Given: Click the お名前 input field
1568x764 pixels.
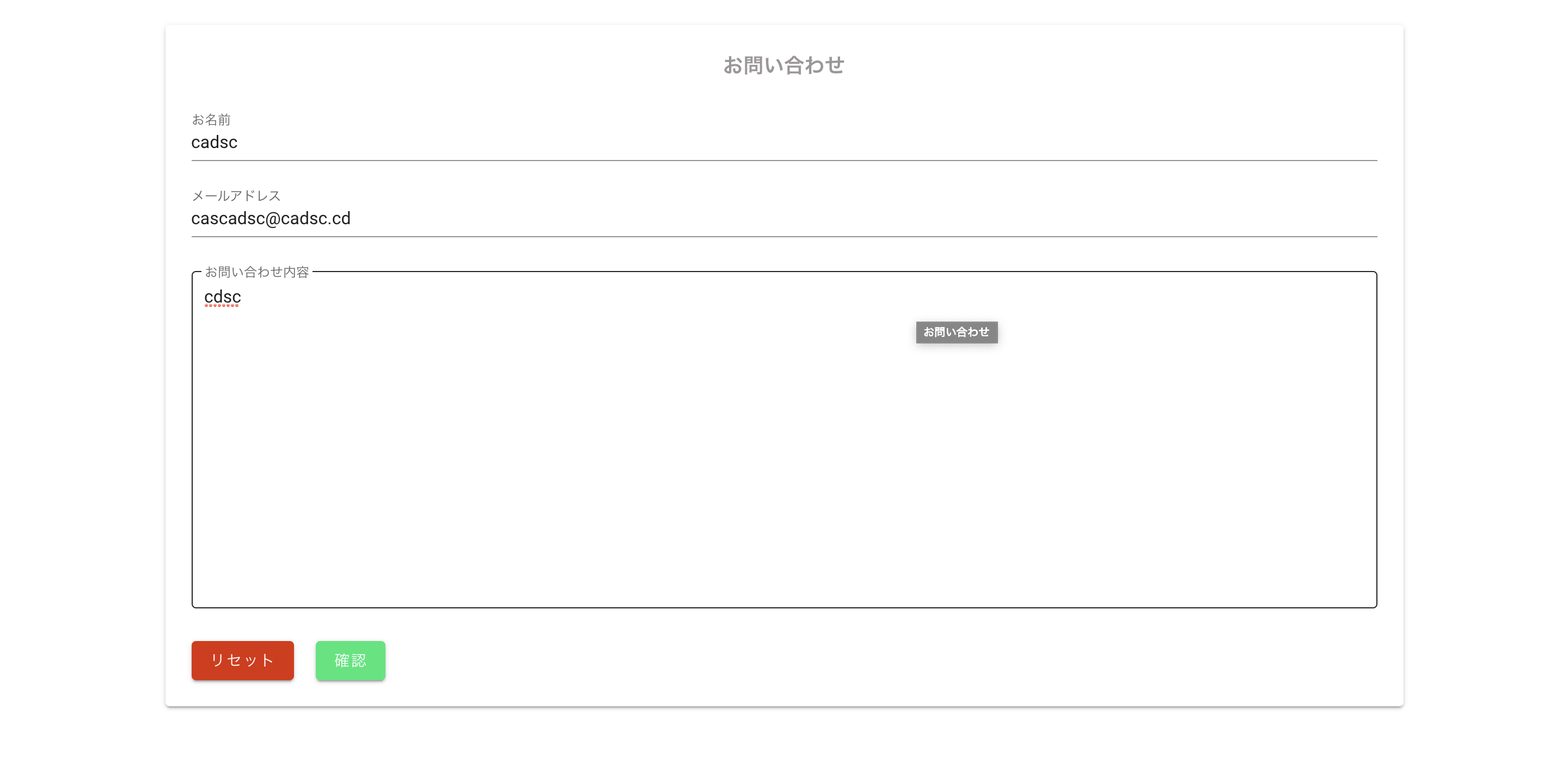Looking at the screenshot, I should click(785, 142).
